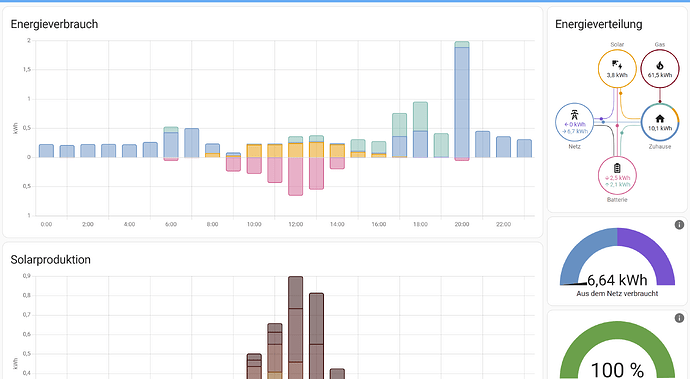Click the 12:00 label on the time axis
690x379 pixels.
[295, 224]
